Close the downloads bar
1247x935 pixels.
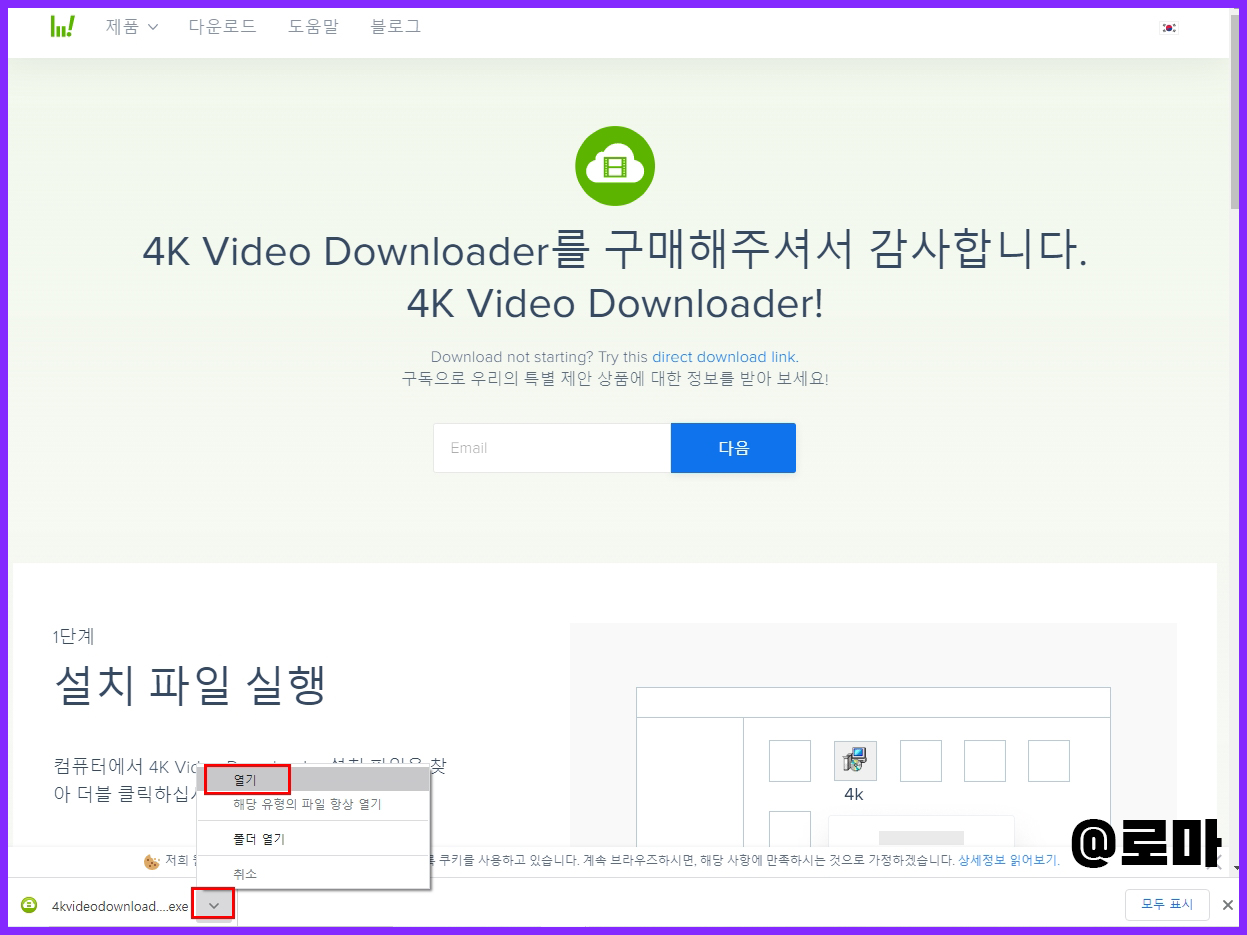(1228, 905)
